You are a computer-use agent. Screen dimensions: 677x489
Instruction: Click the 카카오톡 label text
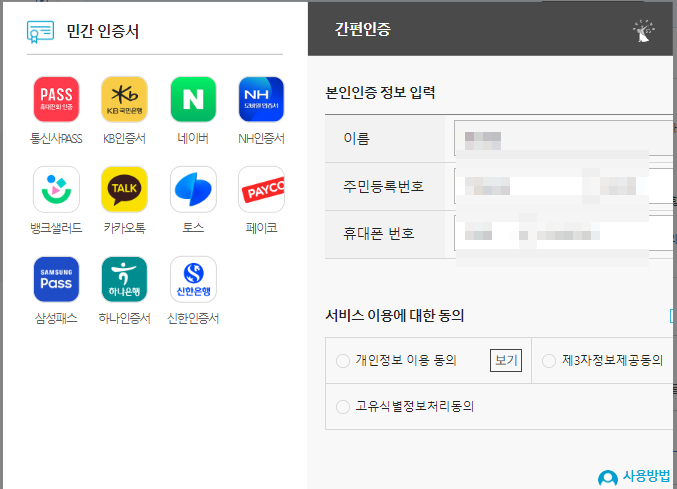tap(124, 228)
